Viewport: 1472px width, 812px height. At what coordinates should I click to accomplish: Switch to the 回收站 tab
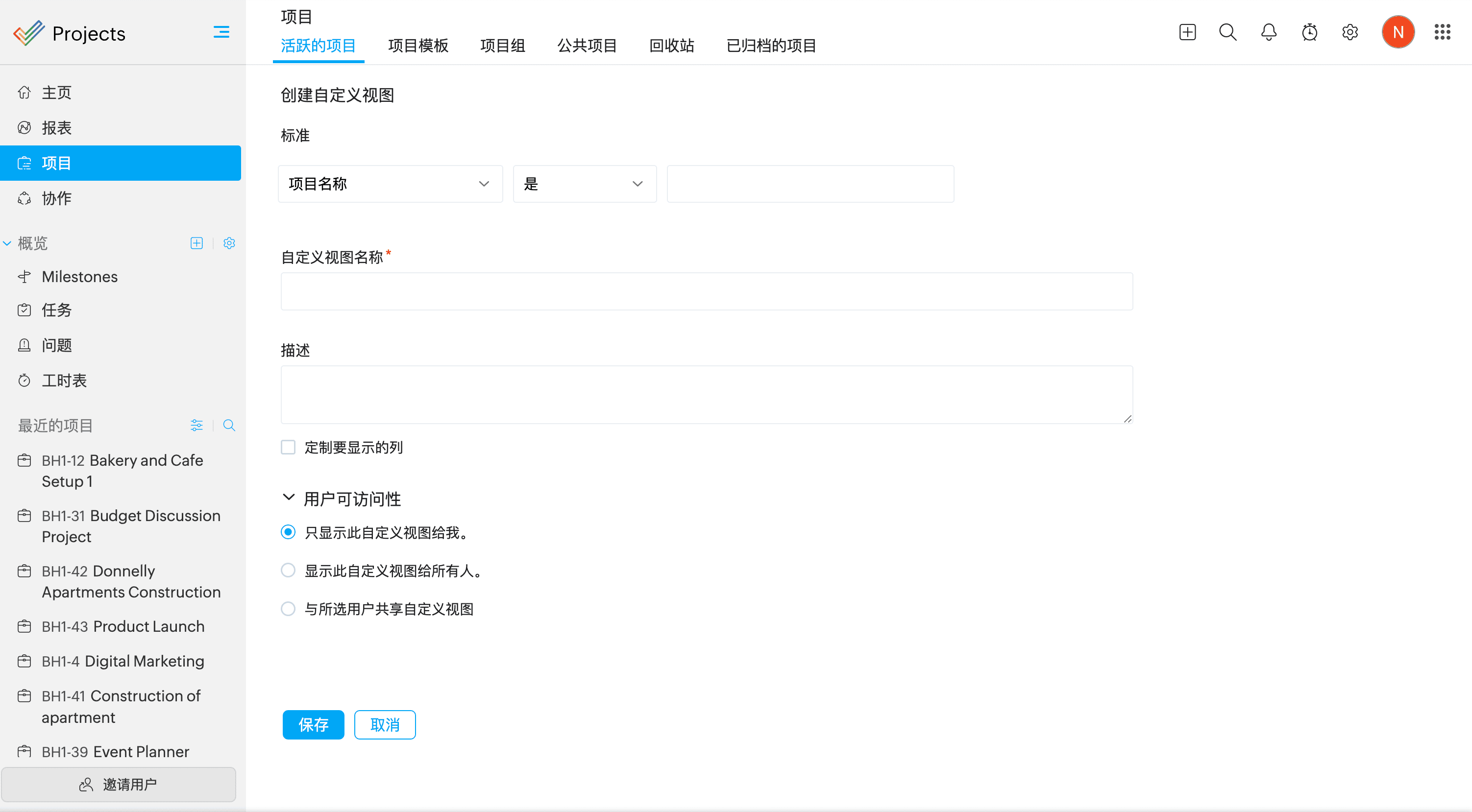coord(671,46)
